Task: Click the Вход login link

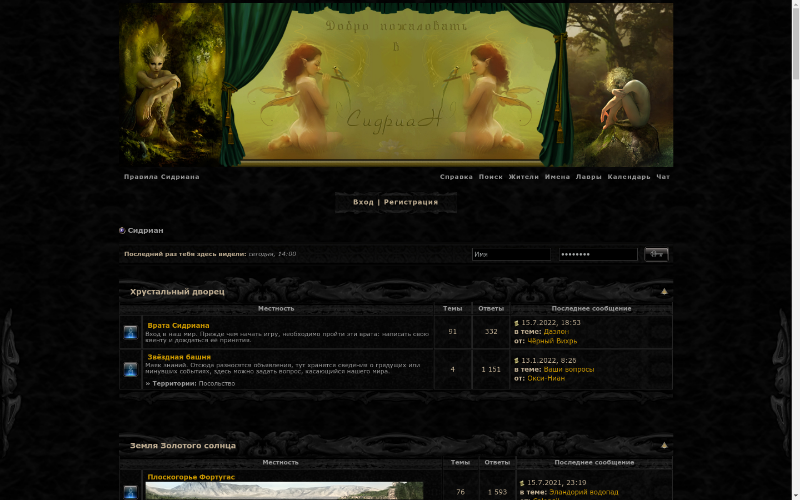Action: 363,202
